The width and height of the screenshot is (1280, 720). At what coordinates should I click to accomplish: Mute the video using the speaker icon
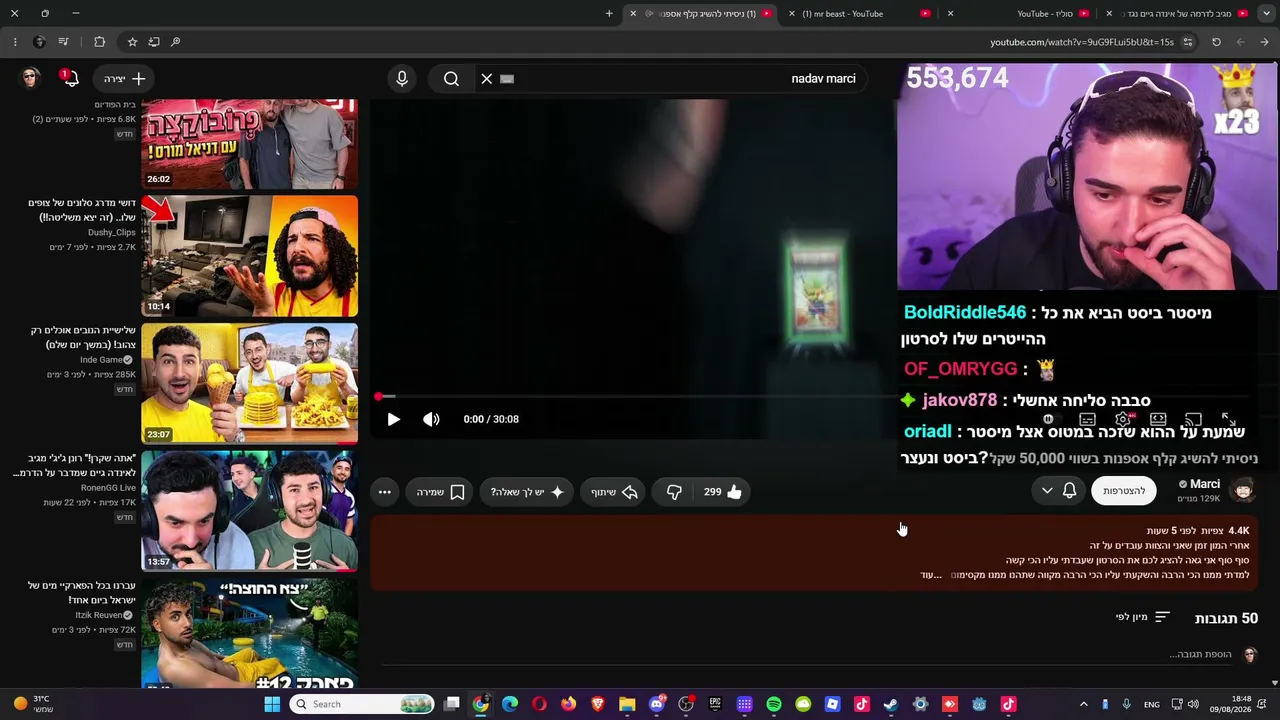(x=431, y=419)
